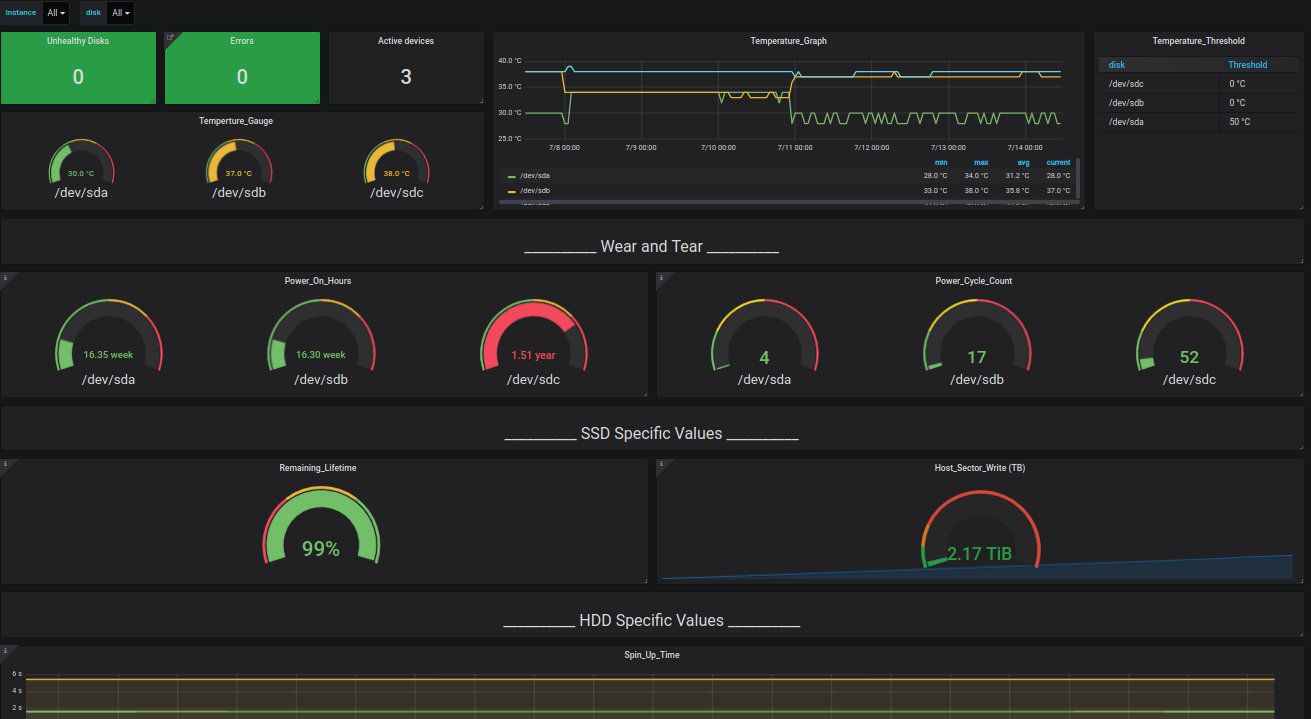1311x719 pixels.
Task: Click the yellow /dev/sdb legend color line
Action: [x=512, y=191]
